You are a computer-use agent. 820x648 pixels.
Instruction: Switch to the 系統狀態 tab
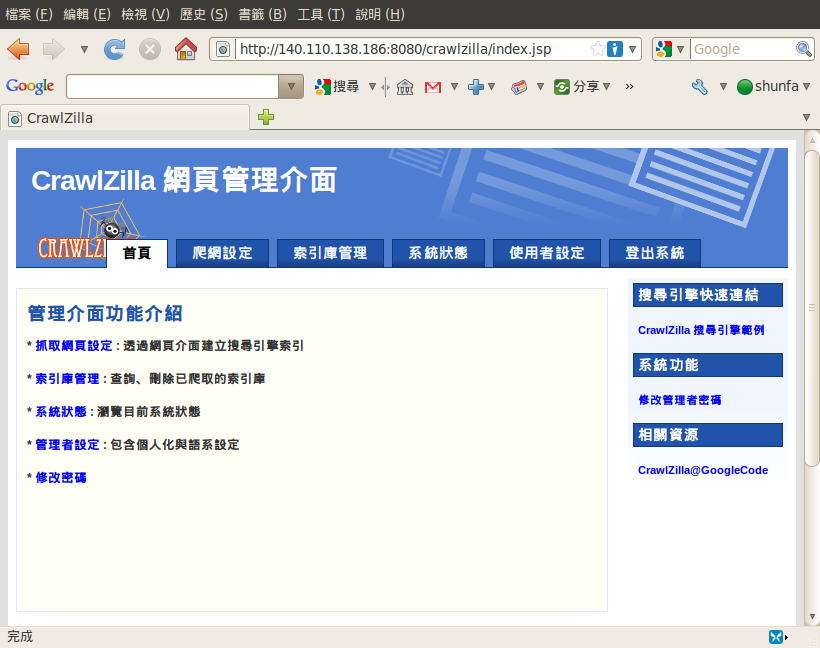coord(438,253)
